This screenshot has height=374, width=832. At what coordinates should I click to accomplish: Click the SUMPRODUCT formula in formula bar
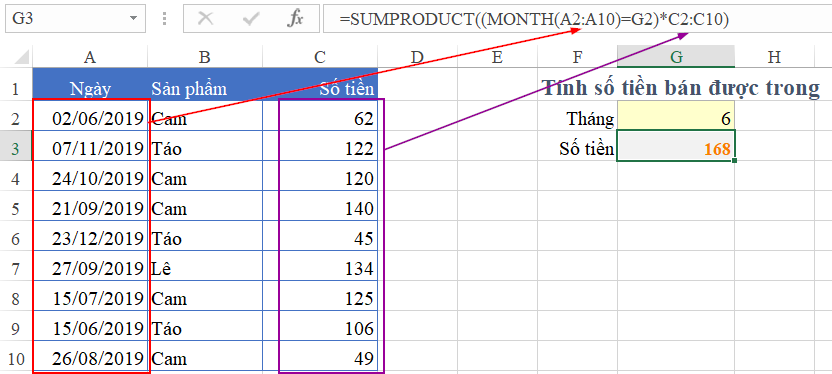(x=535, y=19)
